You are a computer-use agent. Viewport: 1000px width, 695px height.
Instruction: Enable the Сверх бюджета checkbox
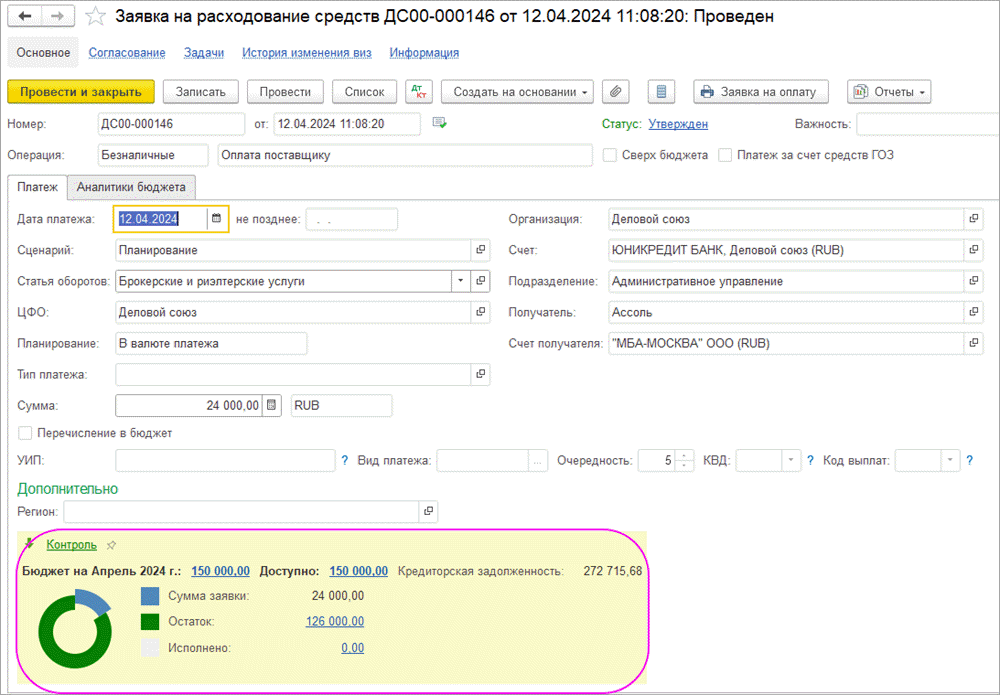pyautogui.click(x=610, y=155)
